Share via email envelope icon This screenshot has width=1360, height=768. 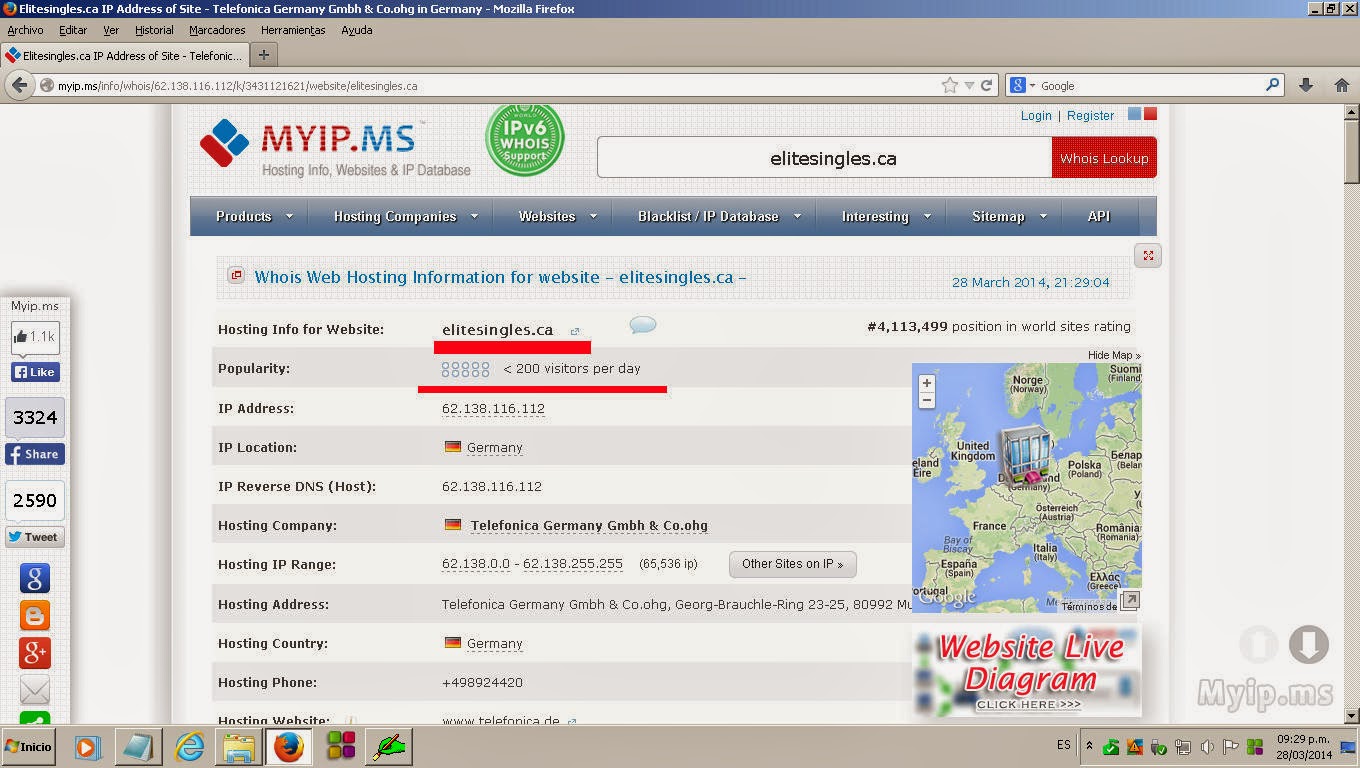(x=35, y=690)
